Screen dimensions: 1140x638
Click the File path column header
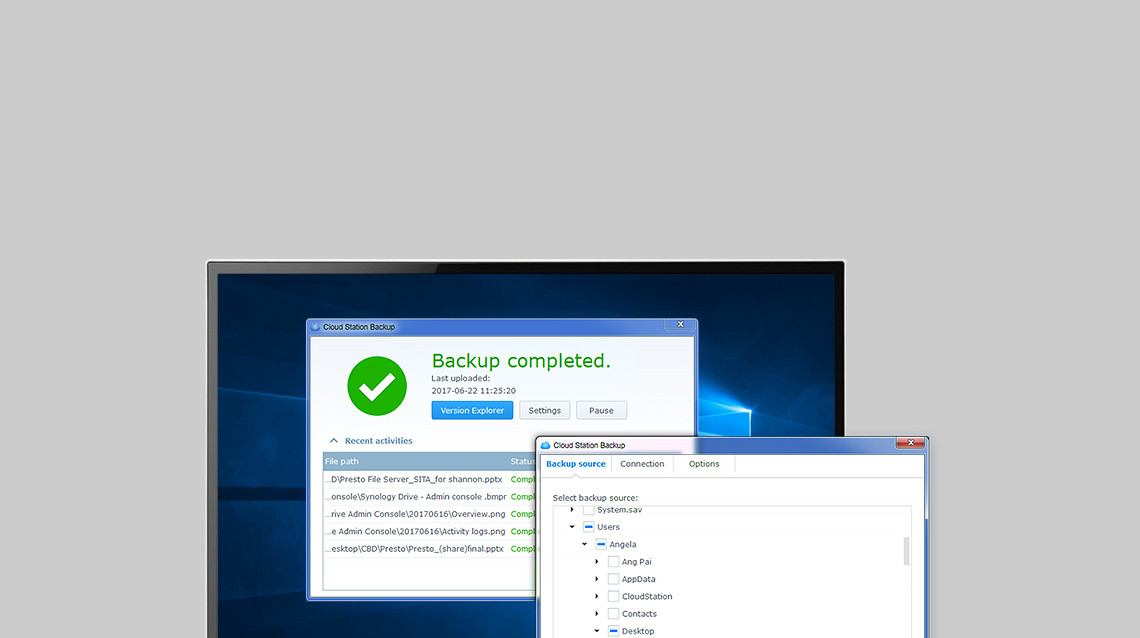(416, 461)
